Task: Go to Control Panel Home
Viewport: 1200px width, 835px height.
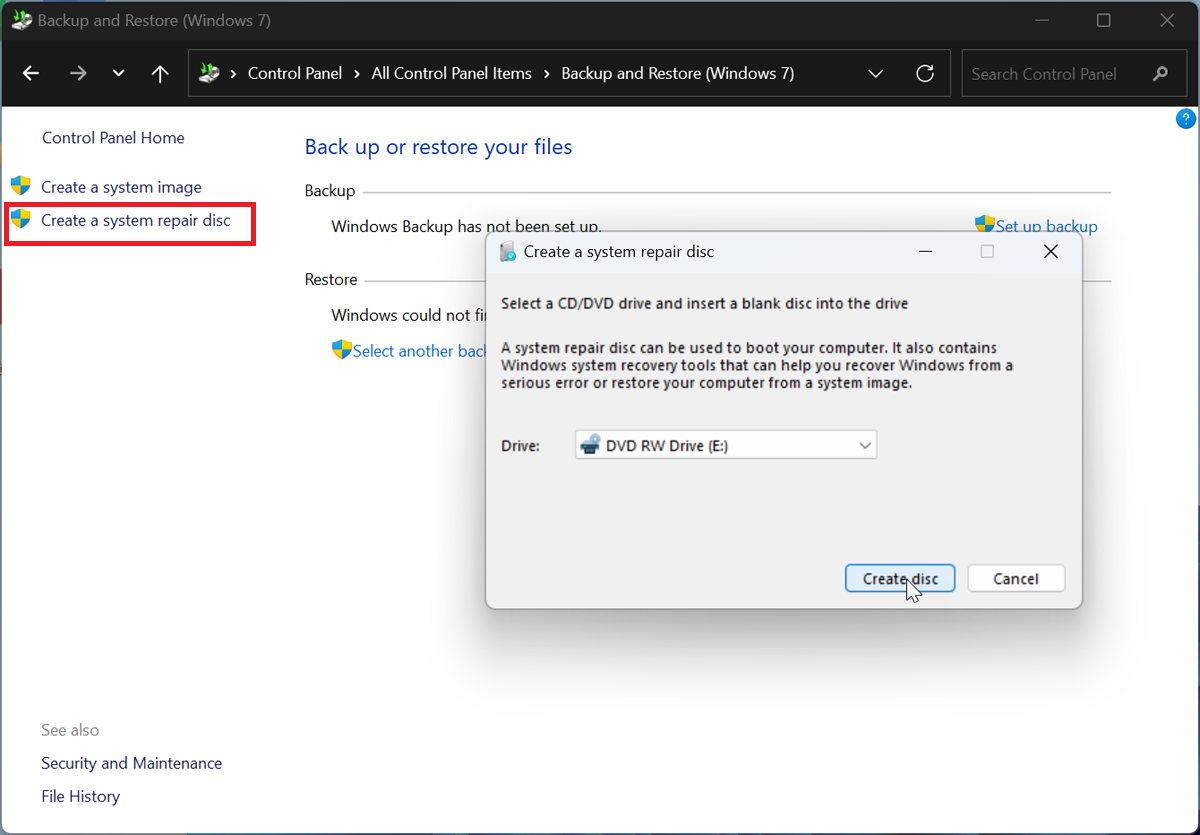Action: point(113,137)
